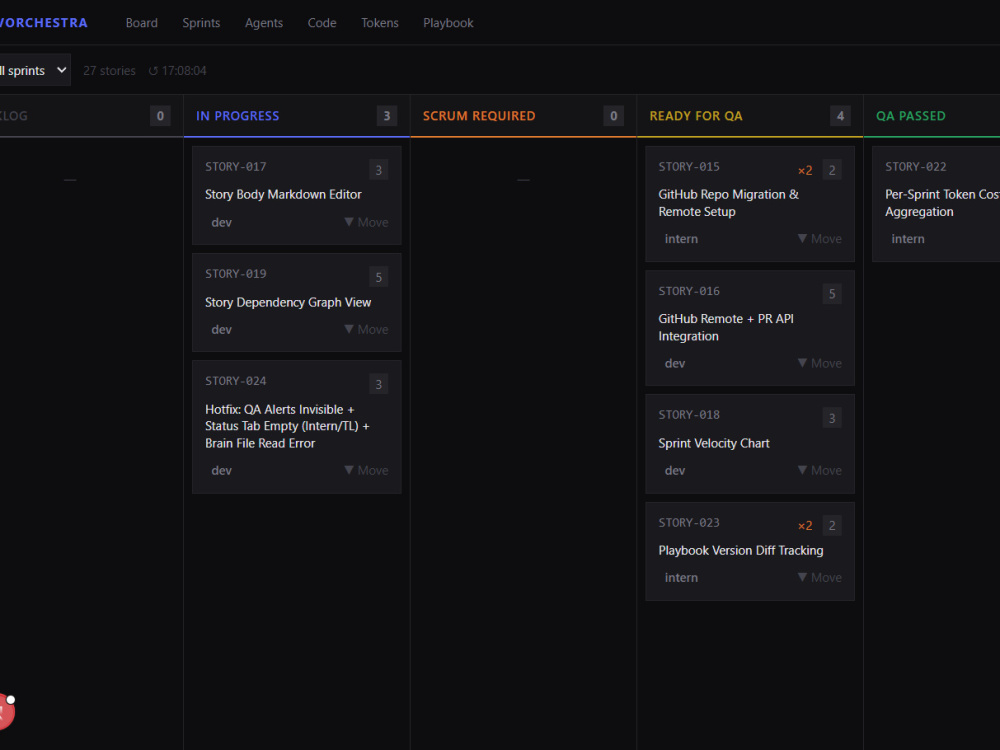This screenshot has width=1000, height=750.
Task: Click the dev tag on STORY-016
Action: [x=675, y=364]
